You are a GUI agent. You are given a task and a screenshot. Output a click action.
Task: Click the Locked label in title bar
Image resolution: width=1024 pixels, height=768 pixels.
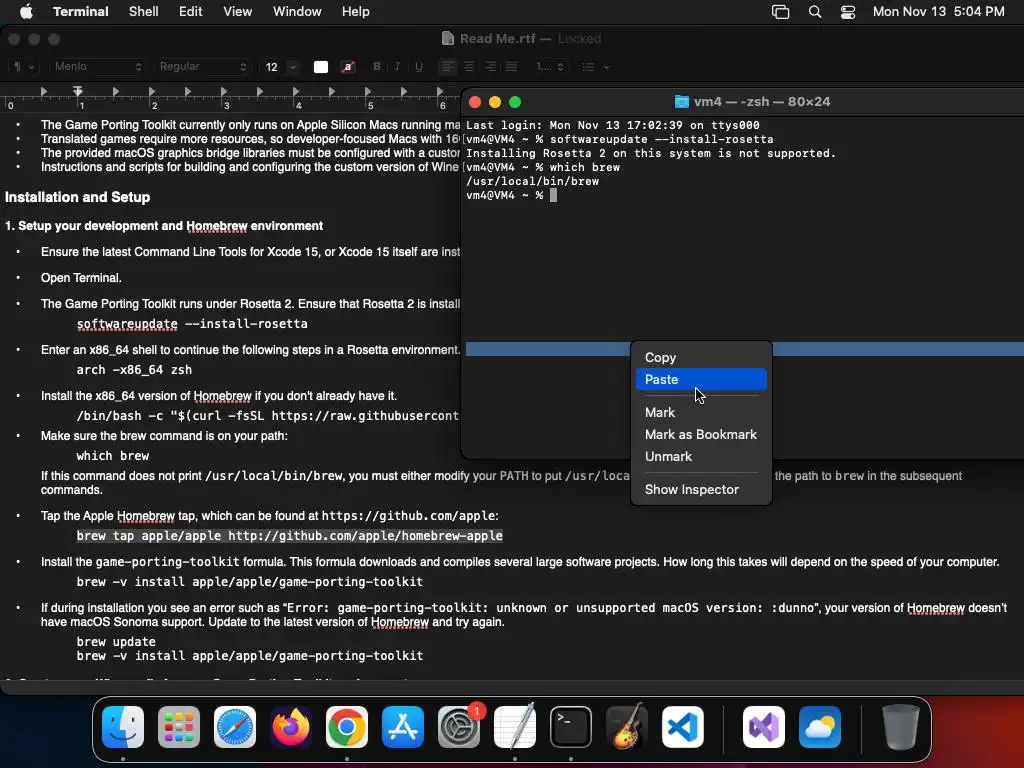(x=579, y=39)
